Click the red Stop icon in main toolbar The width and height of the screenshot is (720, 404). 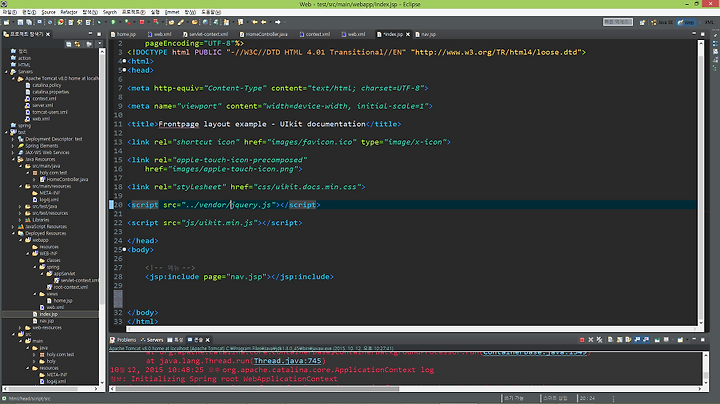[x=142, y=22]
